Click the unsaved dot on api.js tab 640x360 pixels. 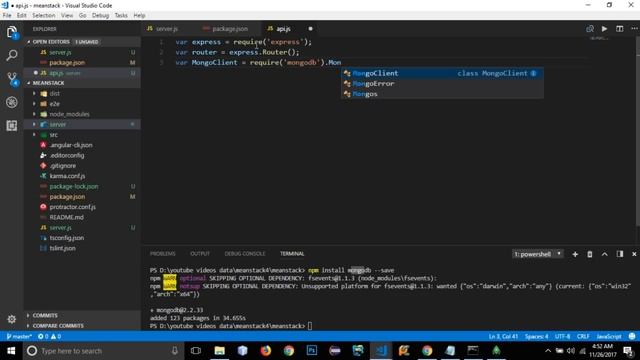[311, 29]
